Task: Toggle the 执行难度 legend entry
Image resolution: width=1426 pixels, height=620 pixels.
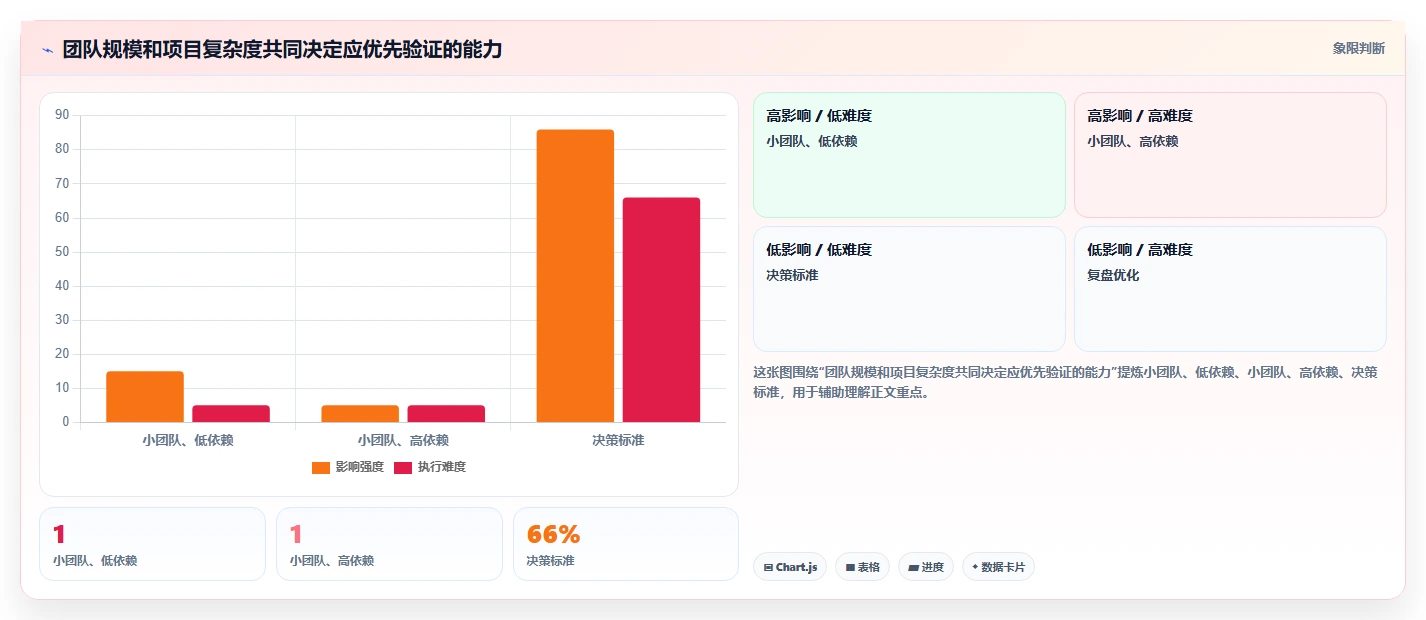Action: pyautogui.click(x=430, y=467)
